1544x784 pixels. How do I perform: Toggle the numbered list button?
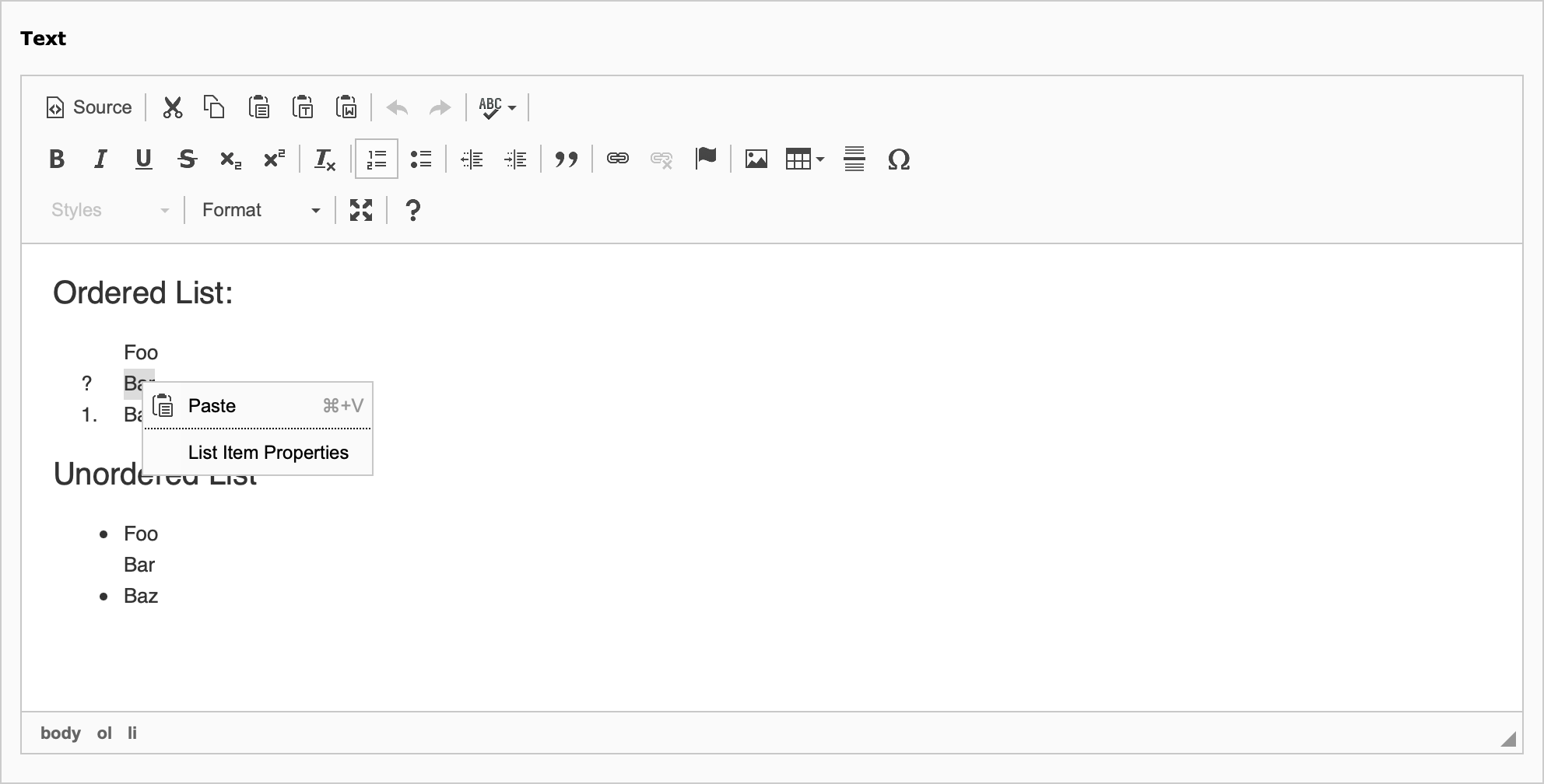coord(377,159)
